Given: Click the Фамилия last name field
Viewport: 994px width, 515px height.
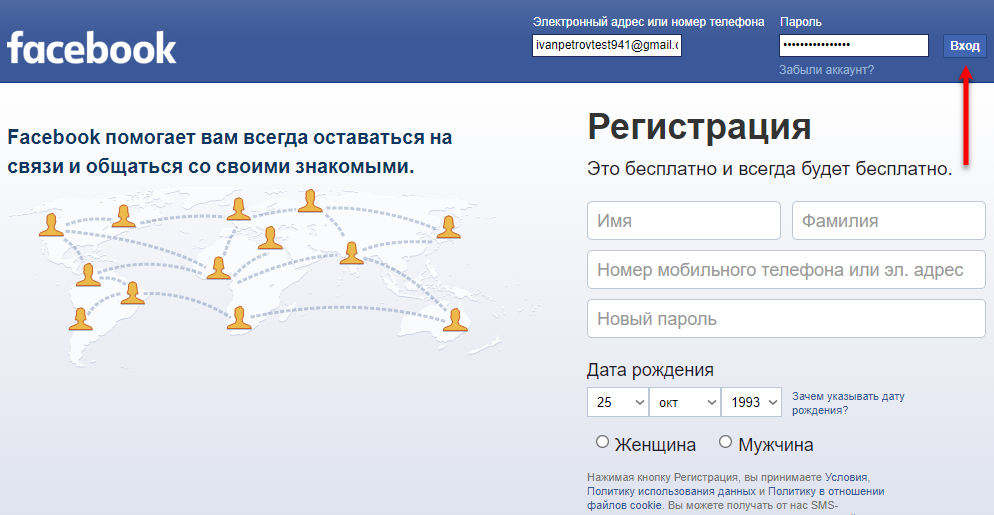Looking at the screenshot, I should (x=889, y=221).
